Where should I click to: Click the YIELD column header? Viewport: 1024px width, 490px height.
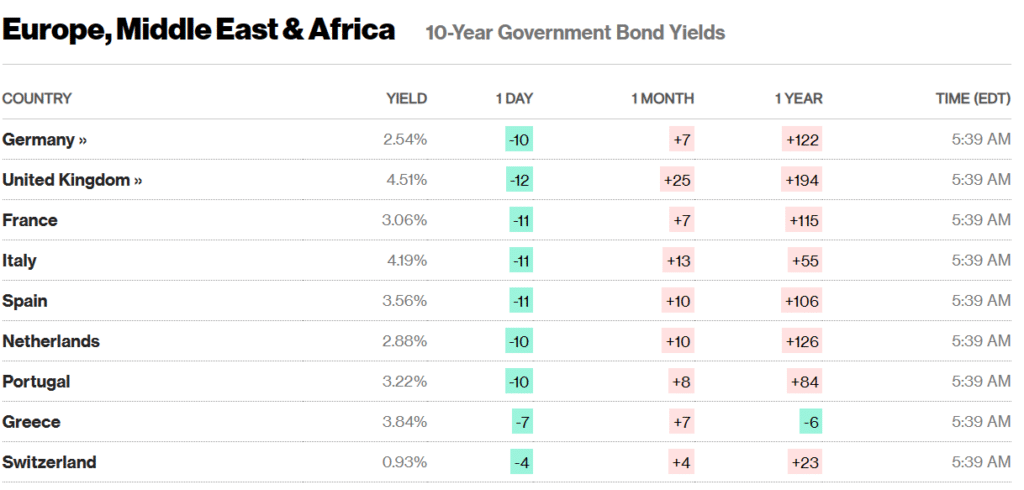point(406,98)
